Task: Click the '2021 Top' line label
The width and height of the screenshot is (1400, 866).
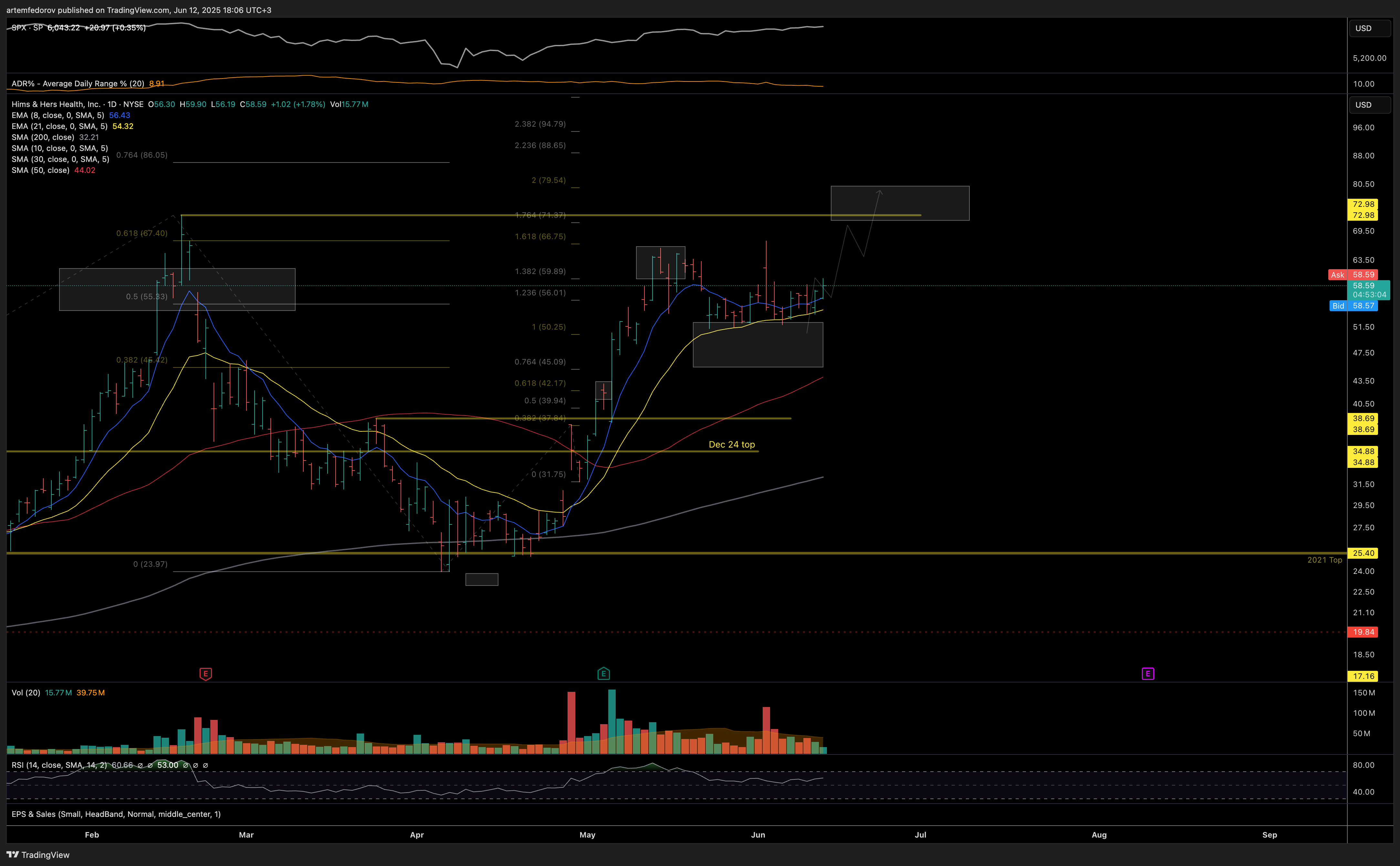Action: coord(1324,560)
